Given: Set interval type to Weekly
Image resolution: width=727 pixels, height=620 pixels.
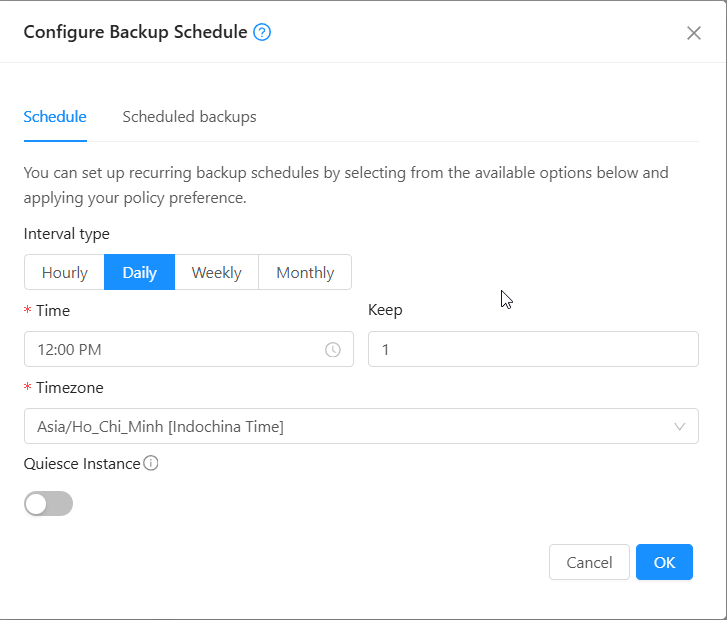Looking at the screenshot, I should (216, 272).
